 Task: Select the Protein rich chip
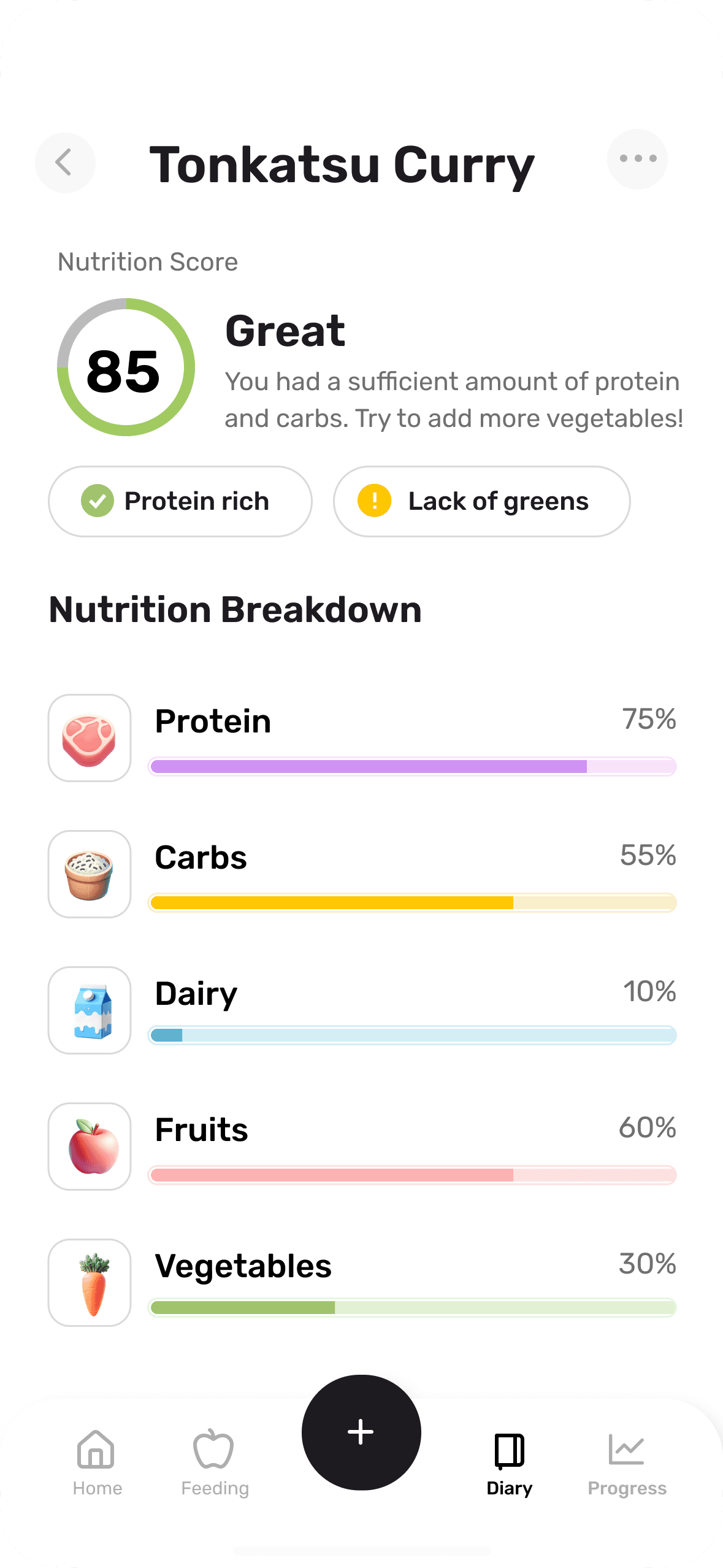180,501
